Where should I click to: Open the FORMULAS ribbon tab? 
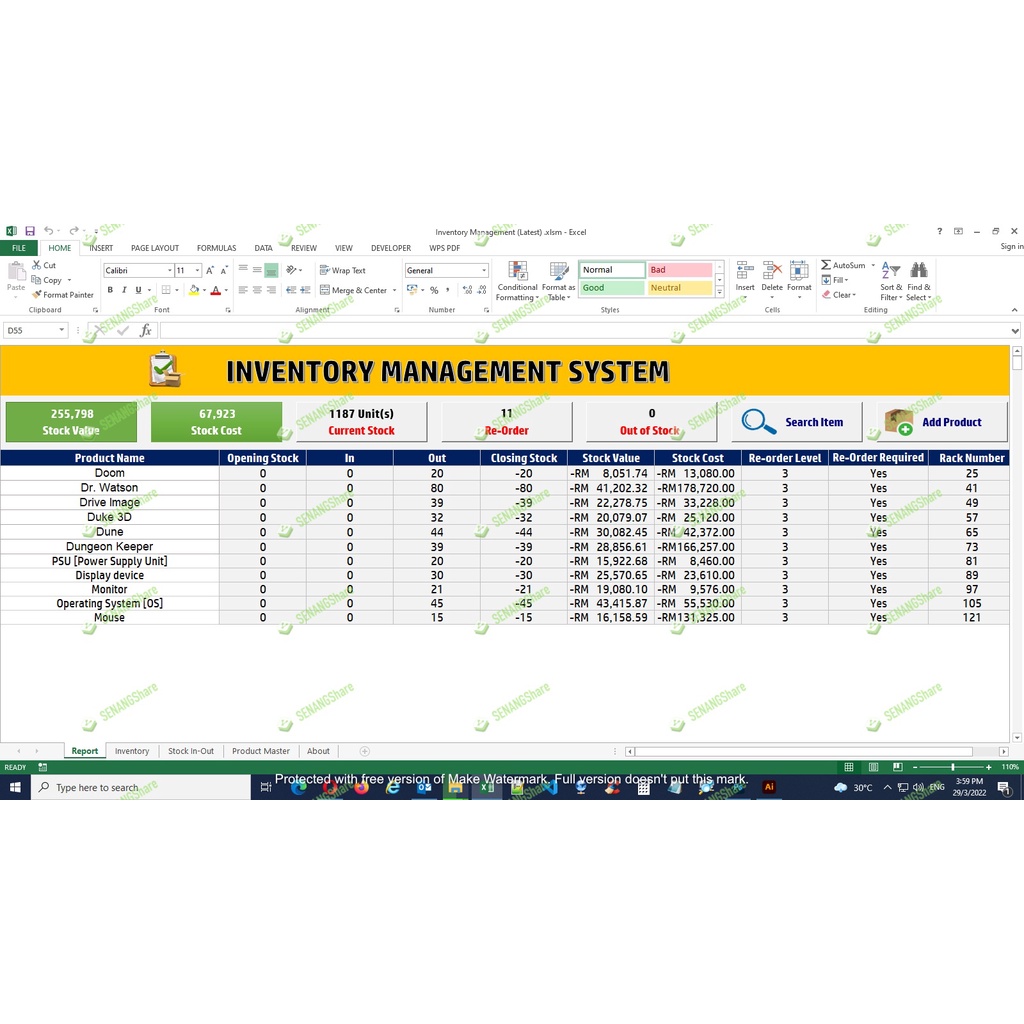(216, 248)
